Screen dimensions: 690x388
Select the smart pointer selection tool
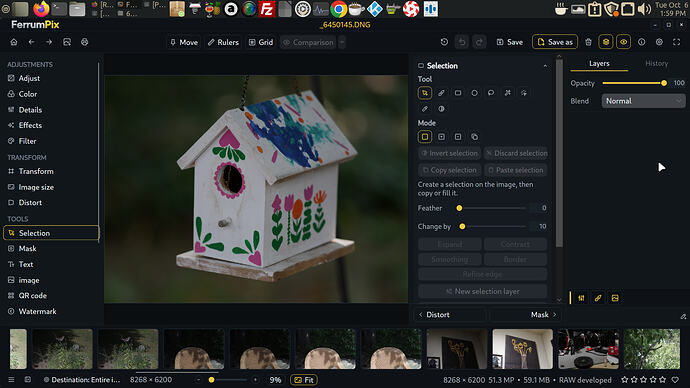coord(524,93)
